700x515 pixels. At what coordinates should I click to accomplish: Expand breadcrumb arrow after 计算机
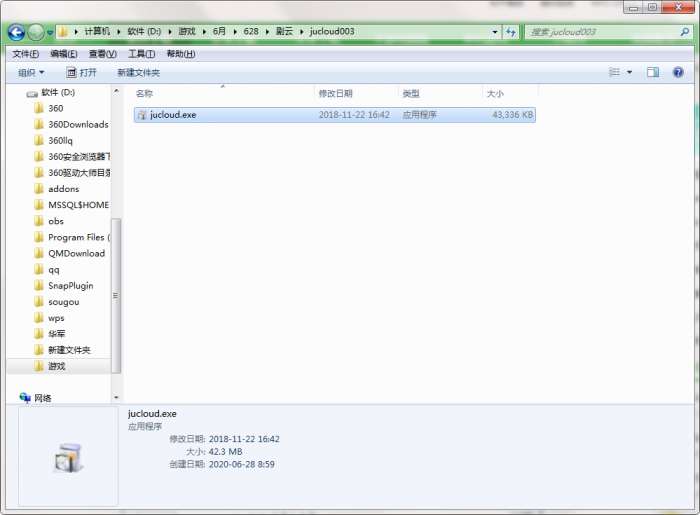point(119,32)
